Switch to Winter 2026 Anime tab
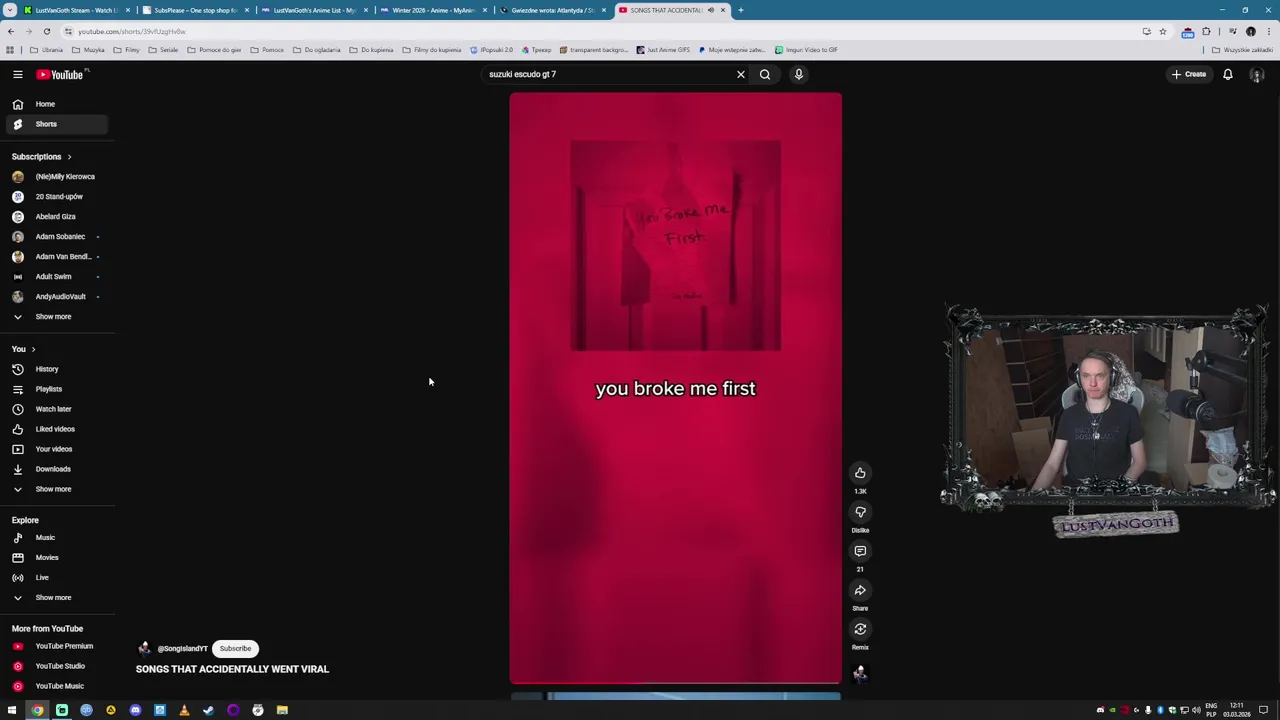This screenshot has width=1280, height=720. (x=432, y=10)
